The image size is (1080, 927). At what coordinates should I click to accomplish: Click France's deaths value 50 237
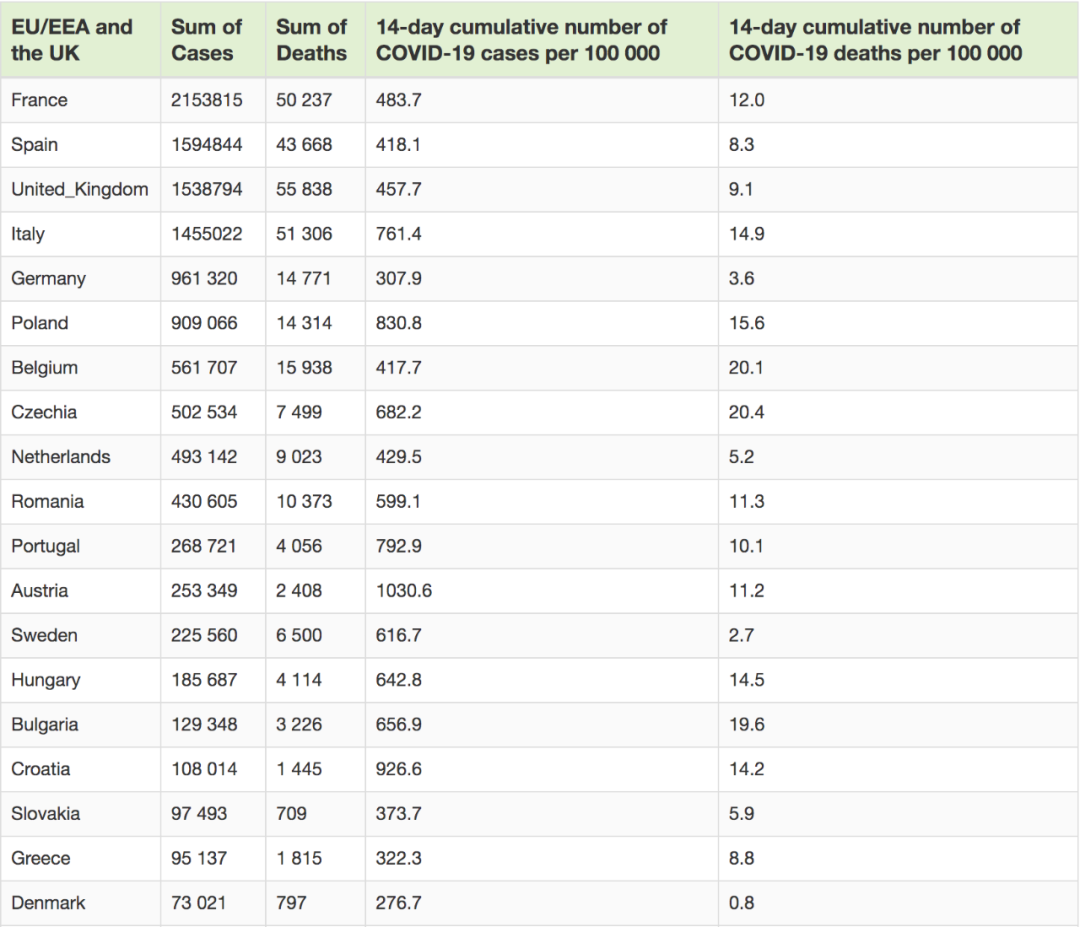[x=304, y=100]
